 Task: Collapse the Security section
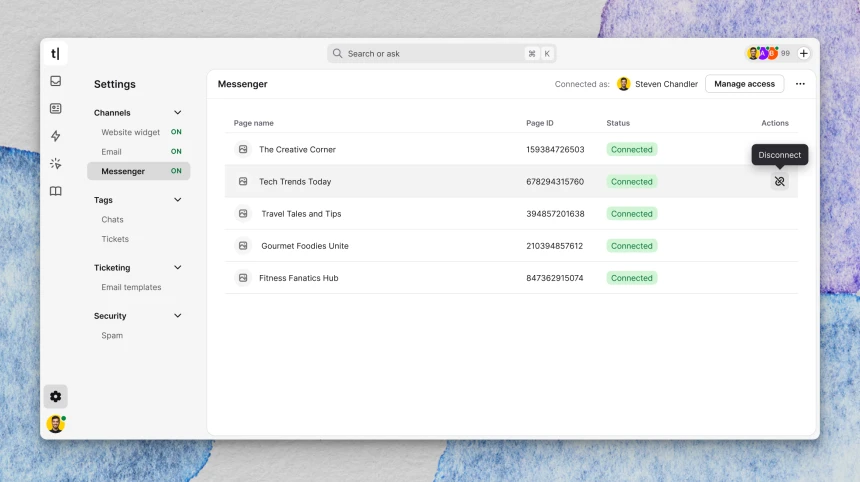tap(178, 316)
